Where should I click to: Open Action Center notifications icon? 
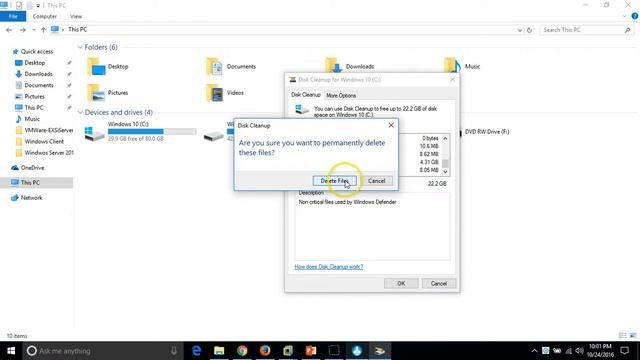[625, 351]
